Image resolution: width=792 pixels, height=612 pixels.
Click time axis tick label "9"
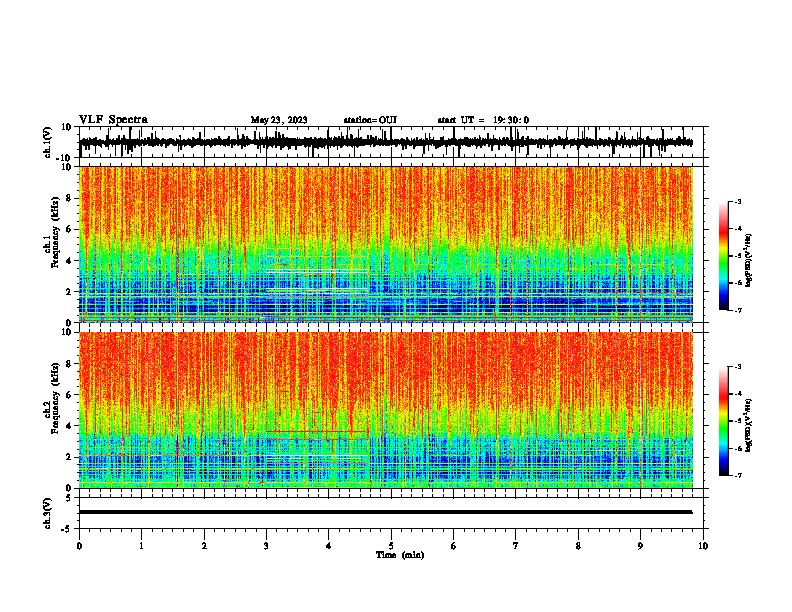[x=640, y=546]
